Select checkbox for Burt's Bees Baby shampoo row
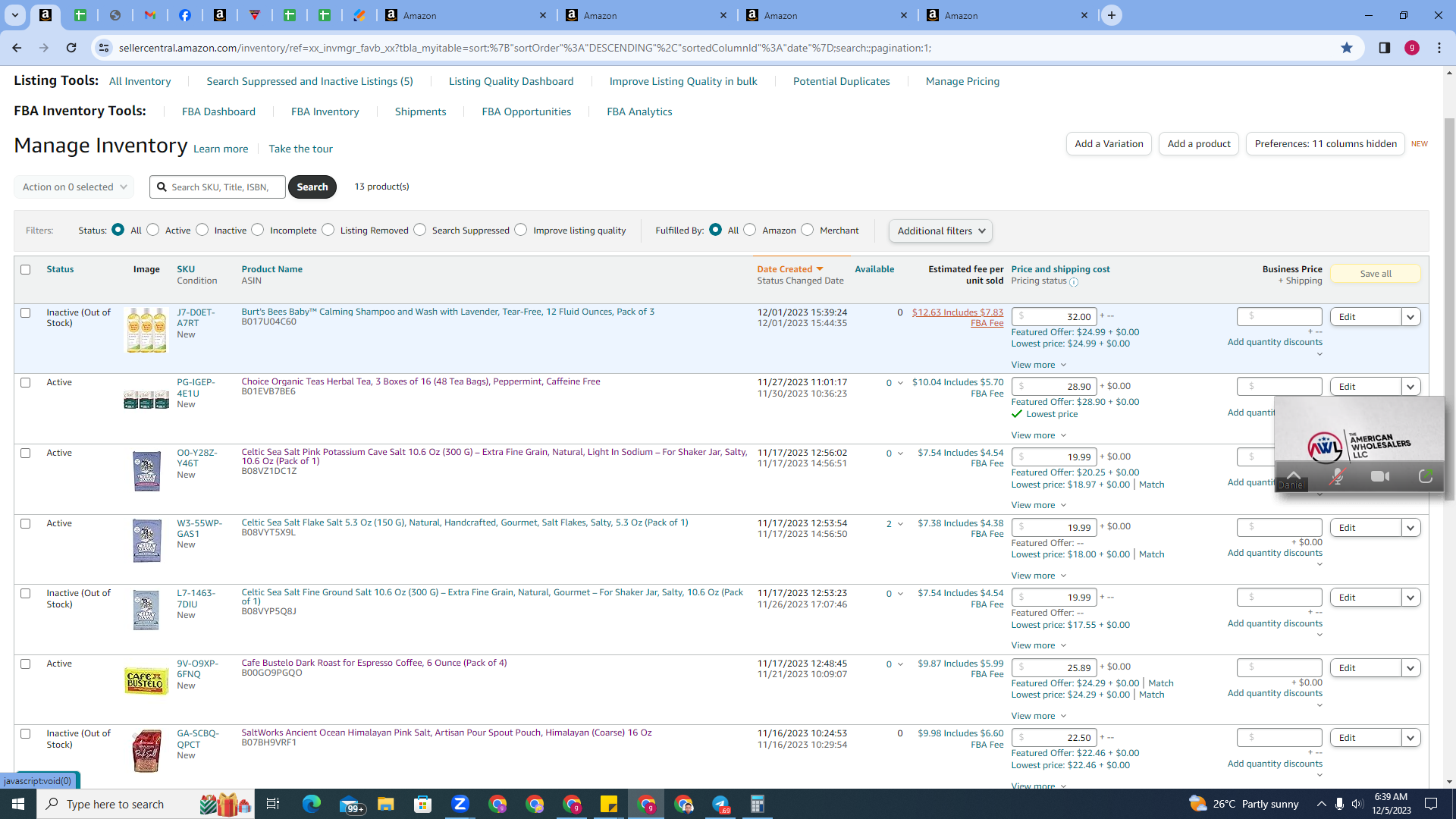This screenshot has height=819, width=1456. coord(26,312)
